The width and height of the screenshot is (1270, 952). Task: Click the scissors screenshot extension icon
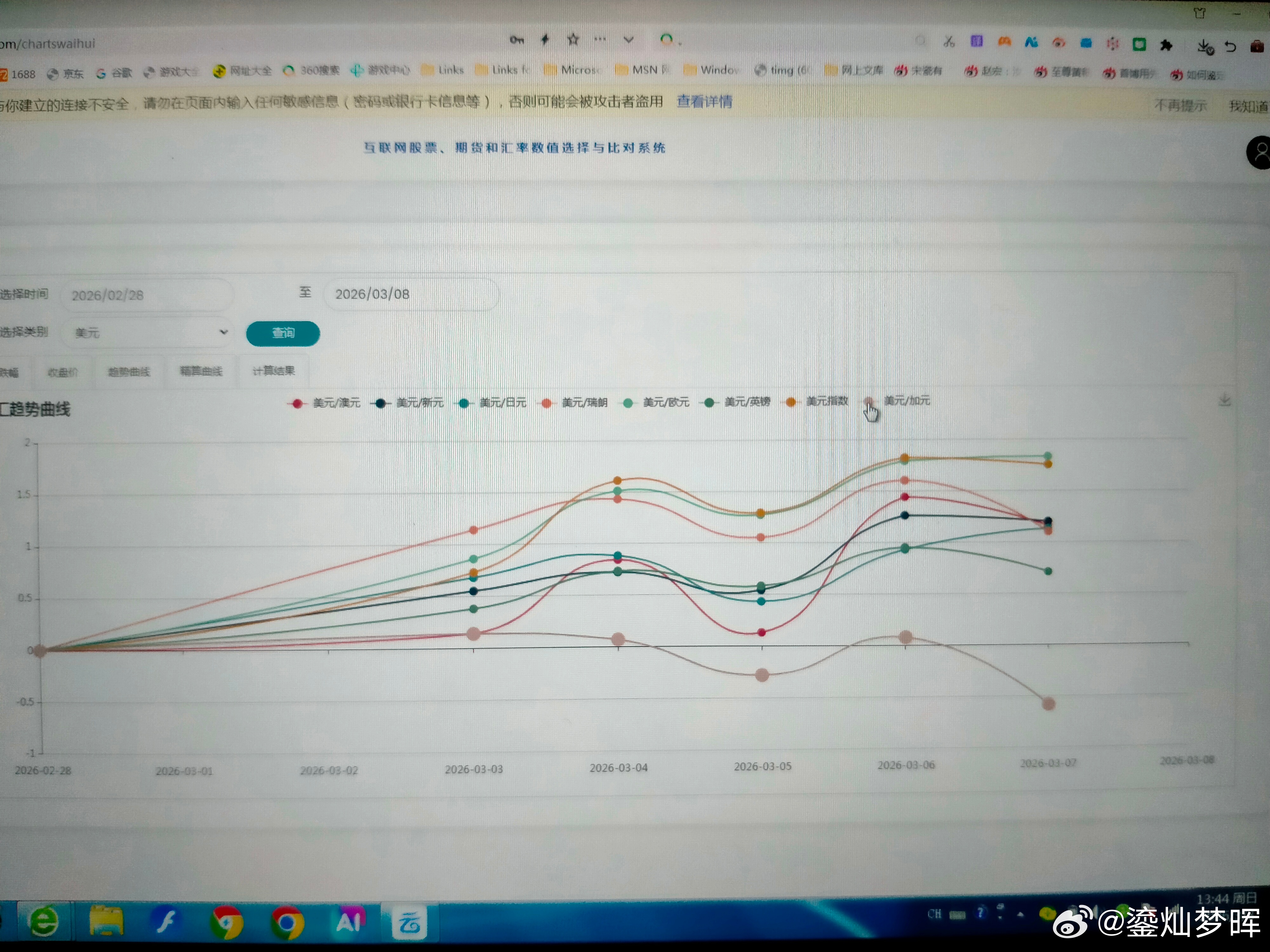[948, 41]
